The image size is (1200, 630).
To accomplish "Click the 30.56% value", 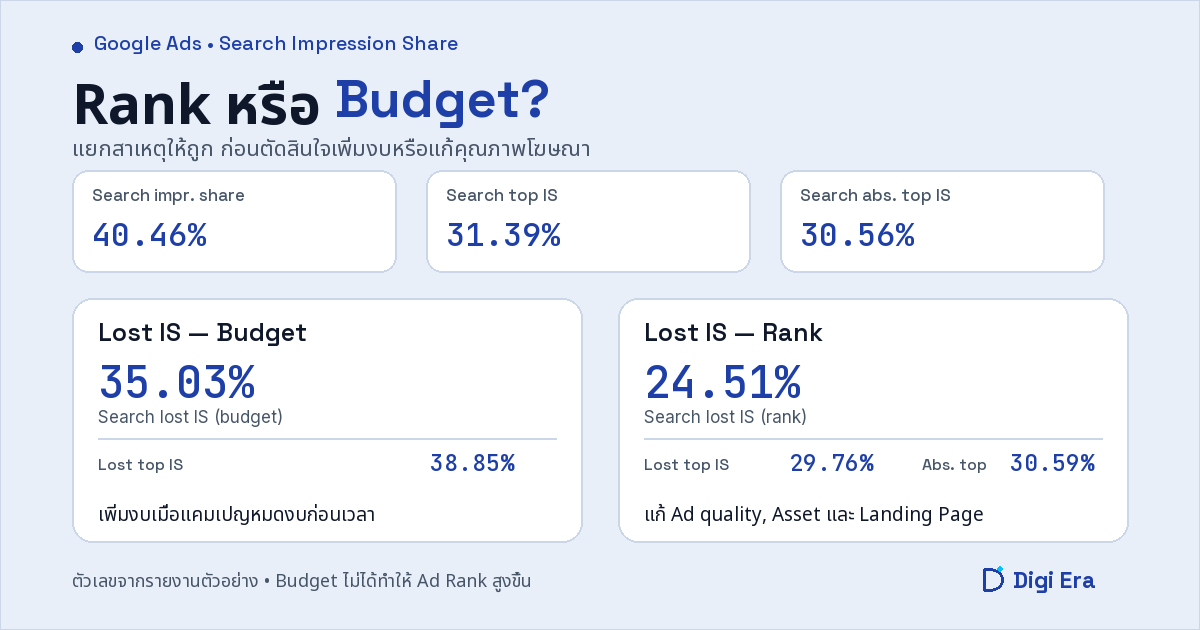I will 857,235.
